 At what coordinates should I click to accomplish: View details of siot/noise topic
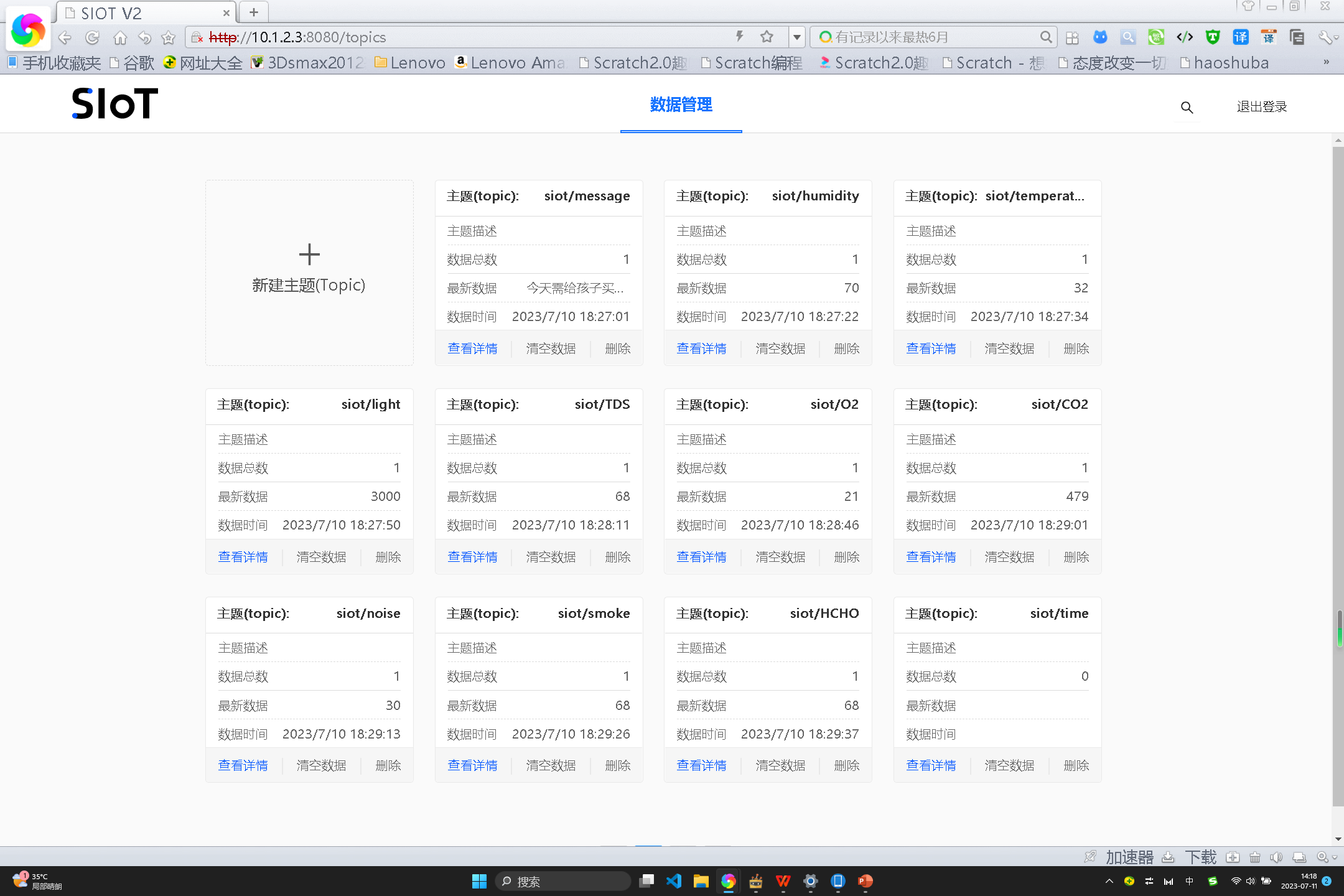243,765
